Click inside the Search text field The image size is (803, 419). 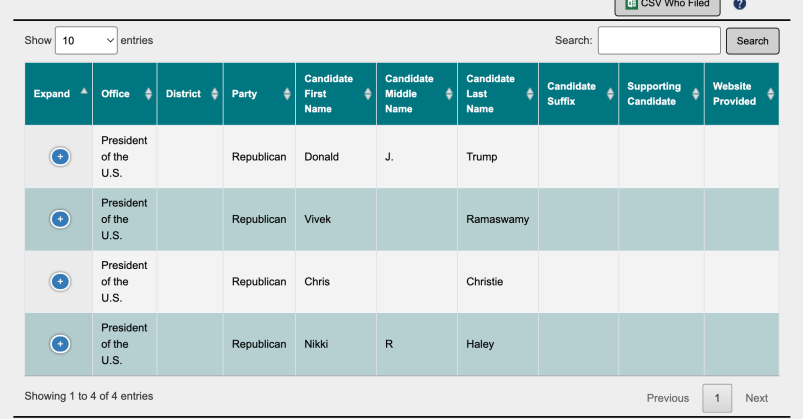click(658, 41)
